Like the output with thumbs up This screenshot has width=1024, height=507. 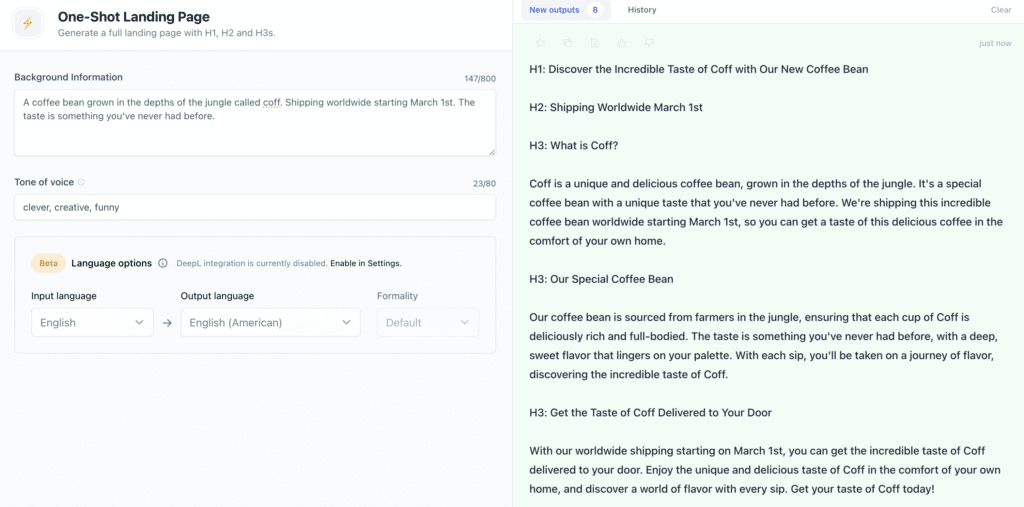622,43
